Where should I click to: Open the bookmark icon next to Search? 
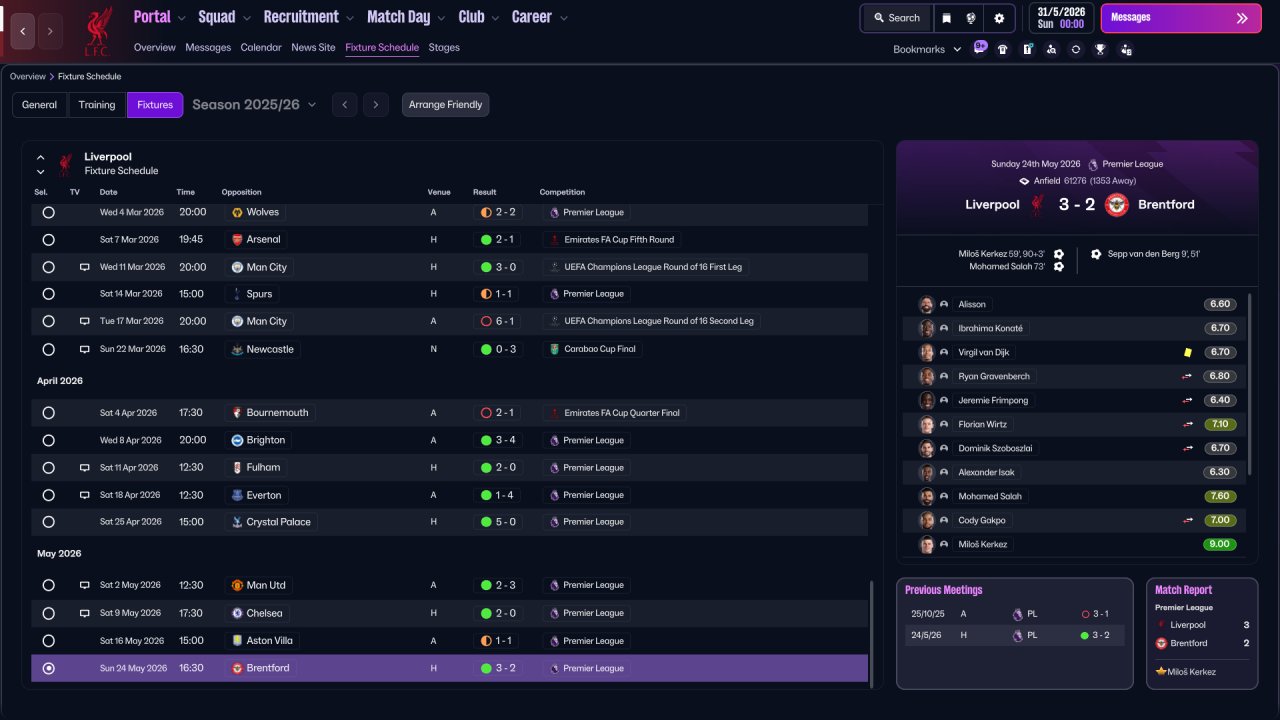(946, 18)
